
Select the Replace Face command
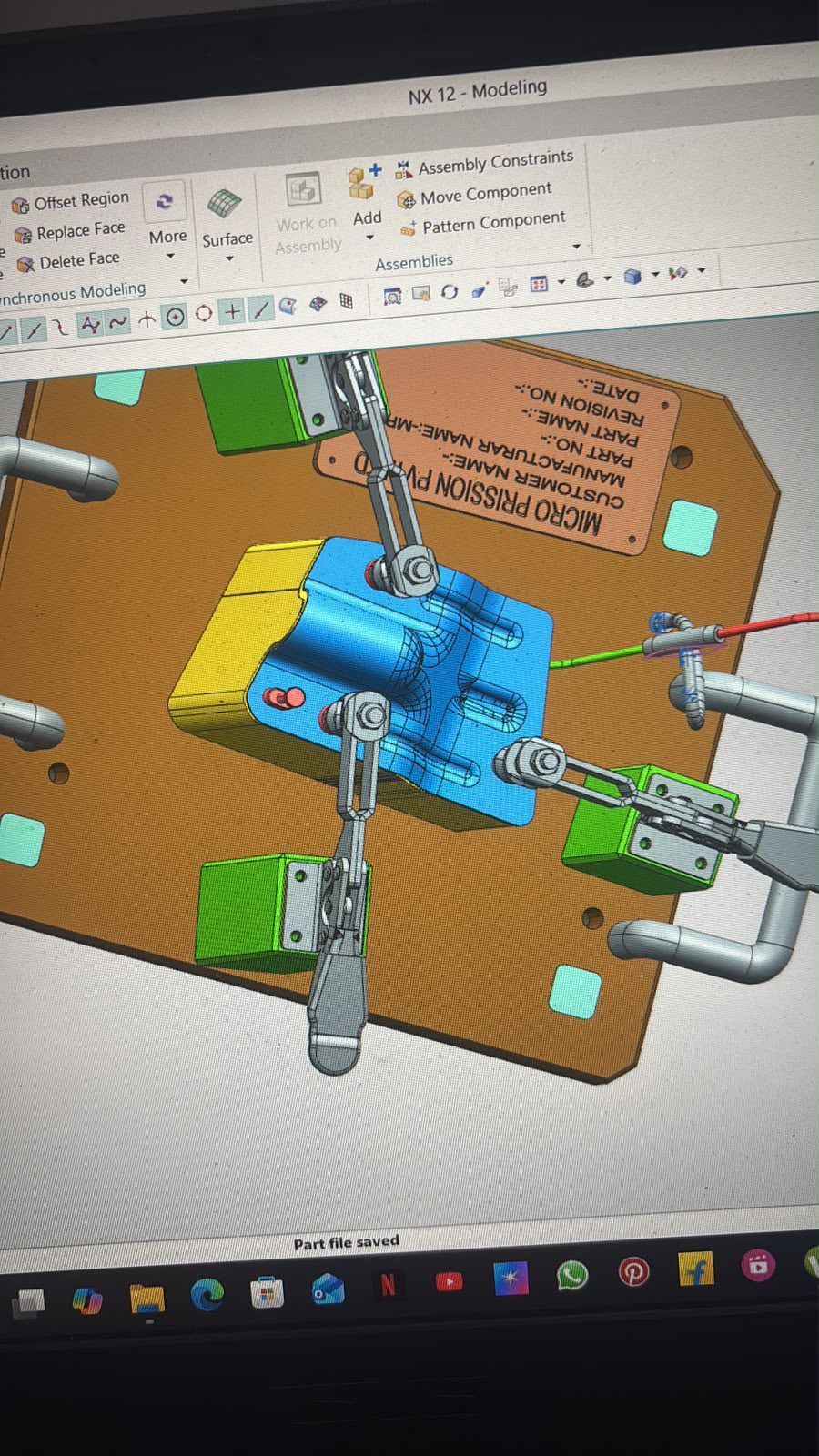(x=71, y=231)
